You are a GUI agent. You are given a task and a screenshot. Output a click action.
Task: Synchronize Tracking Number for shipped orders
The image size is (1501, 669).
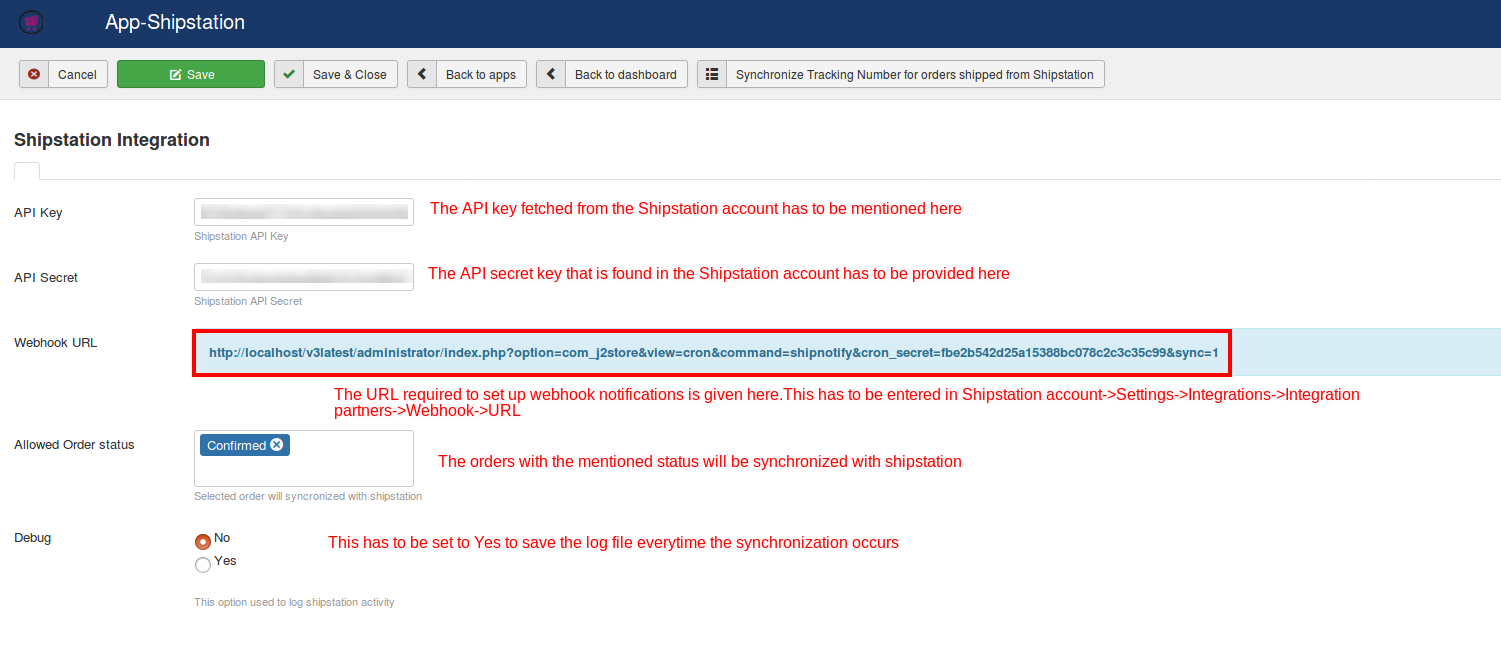pos(914,75)
